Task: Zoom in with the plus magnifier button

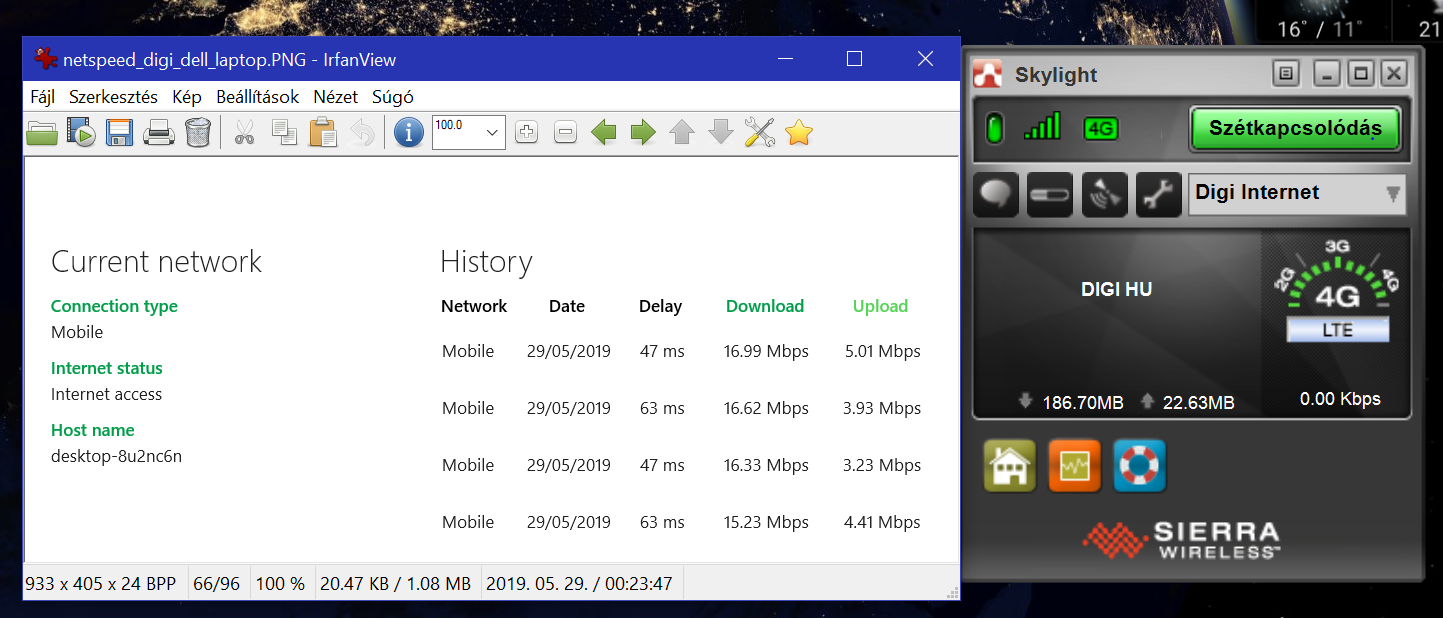Action: click(527, 132)
